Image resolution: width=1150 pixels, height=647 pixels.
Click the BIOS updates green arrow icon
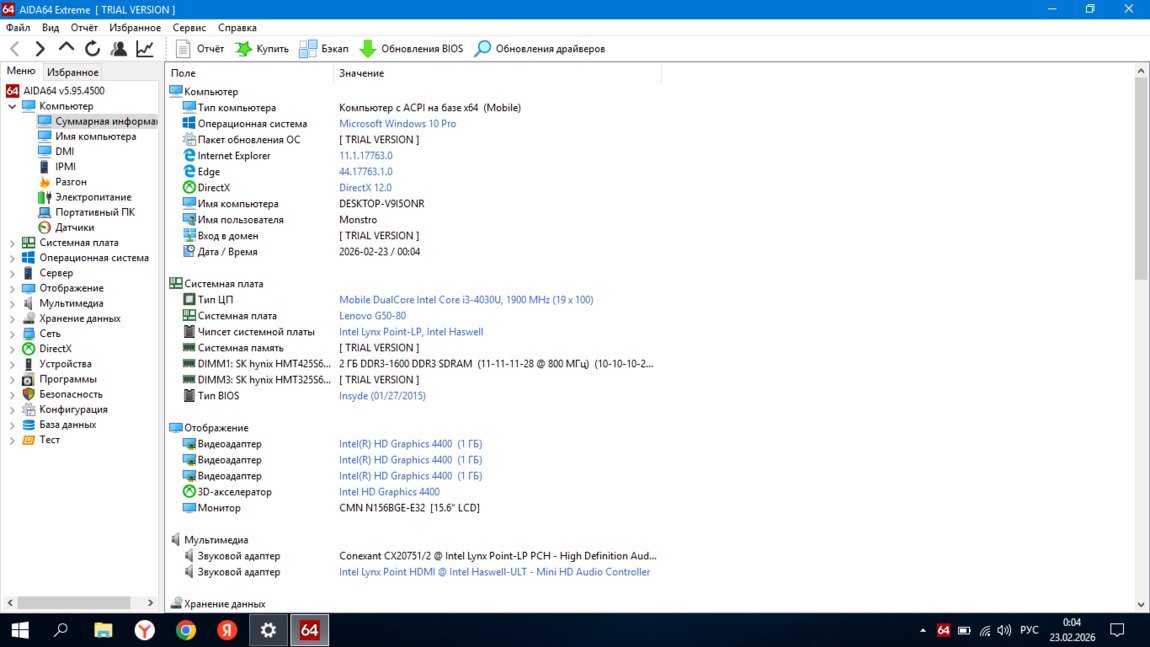point(367,48)
